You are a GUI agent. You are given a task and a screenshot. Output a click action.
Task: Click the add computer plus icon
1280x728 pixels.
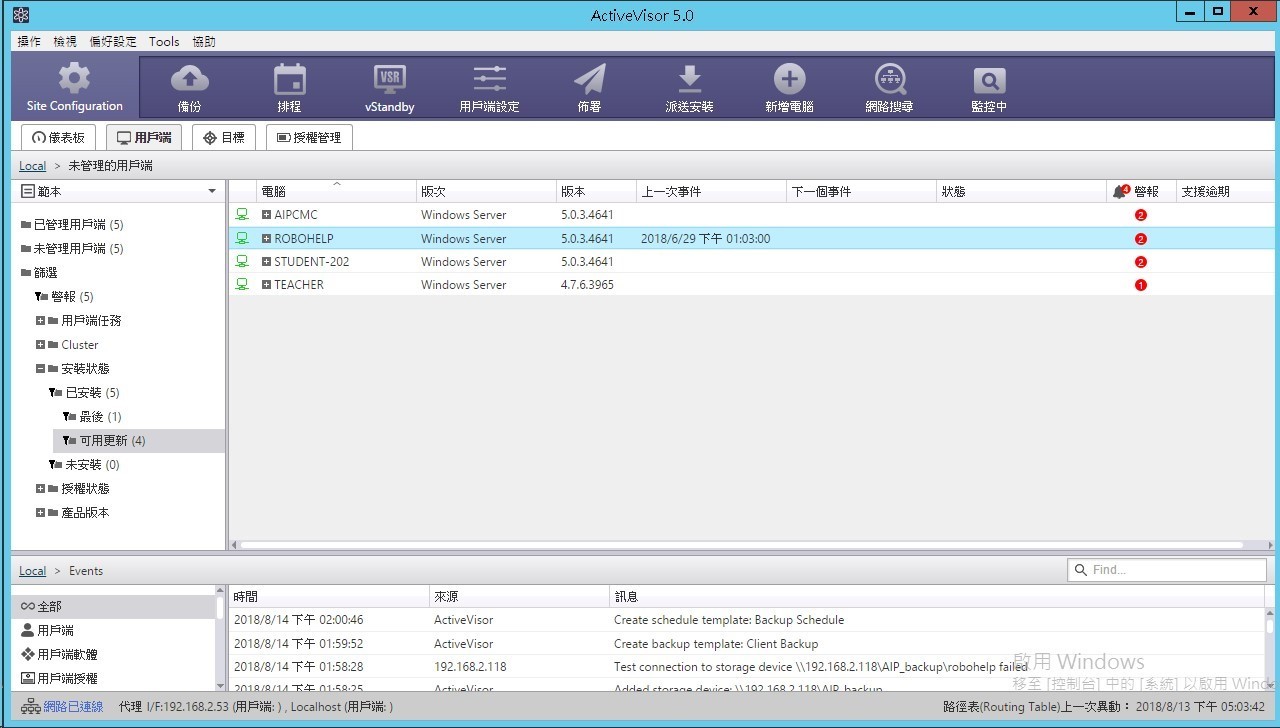(x=789, y=79)
